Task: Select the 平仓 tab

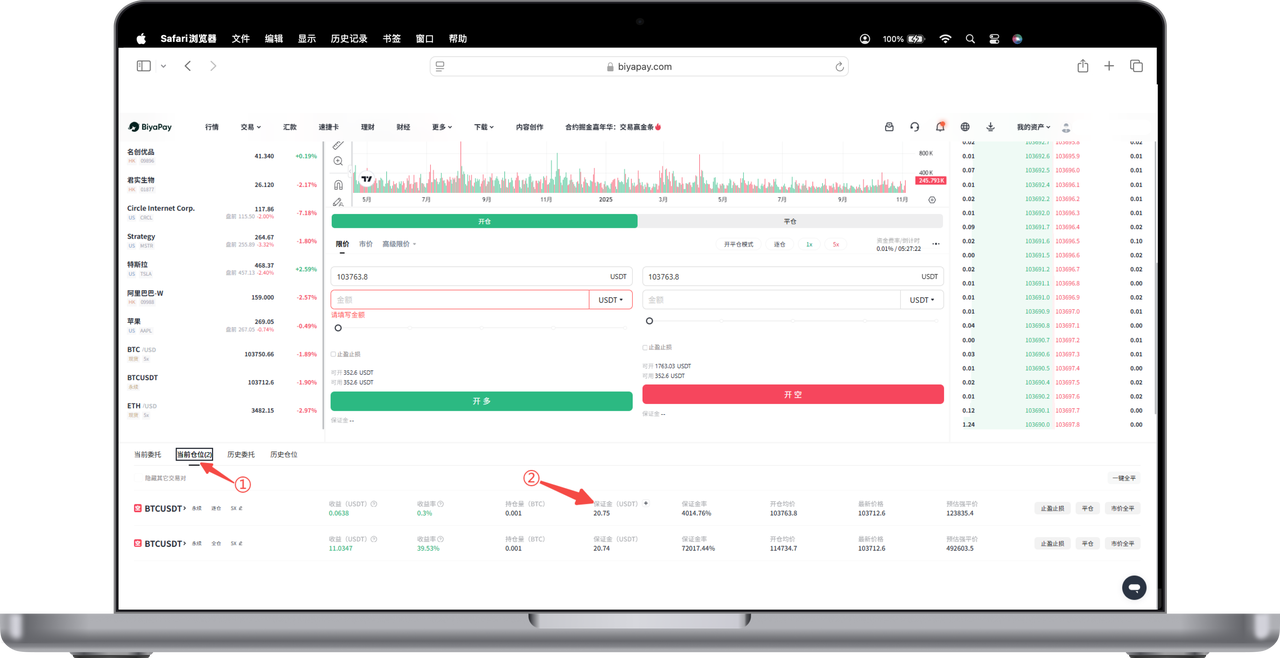Action: pyautogui.click(x=790, y=221)
